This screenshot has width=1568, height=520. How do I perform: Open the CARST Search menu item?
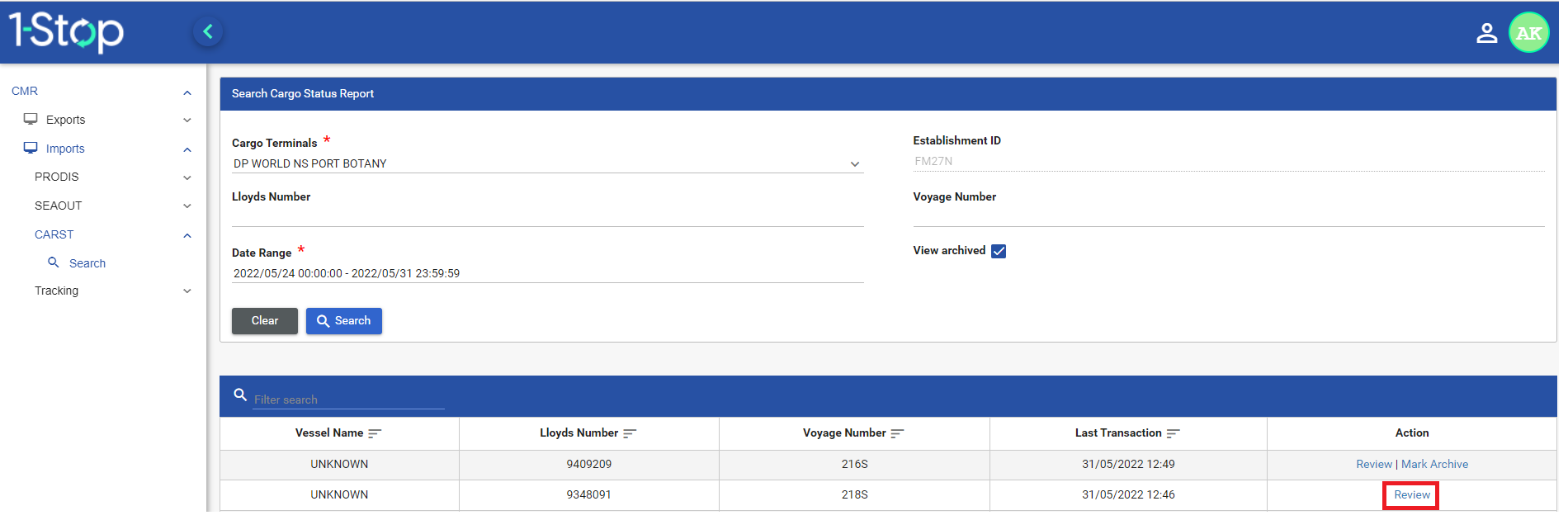[x=87, y=263]
